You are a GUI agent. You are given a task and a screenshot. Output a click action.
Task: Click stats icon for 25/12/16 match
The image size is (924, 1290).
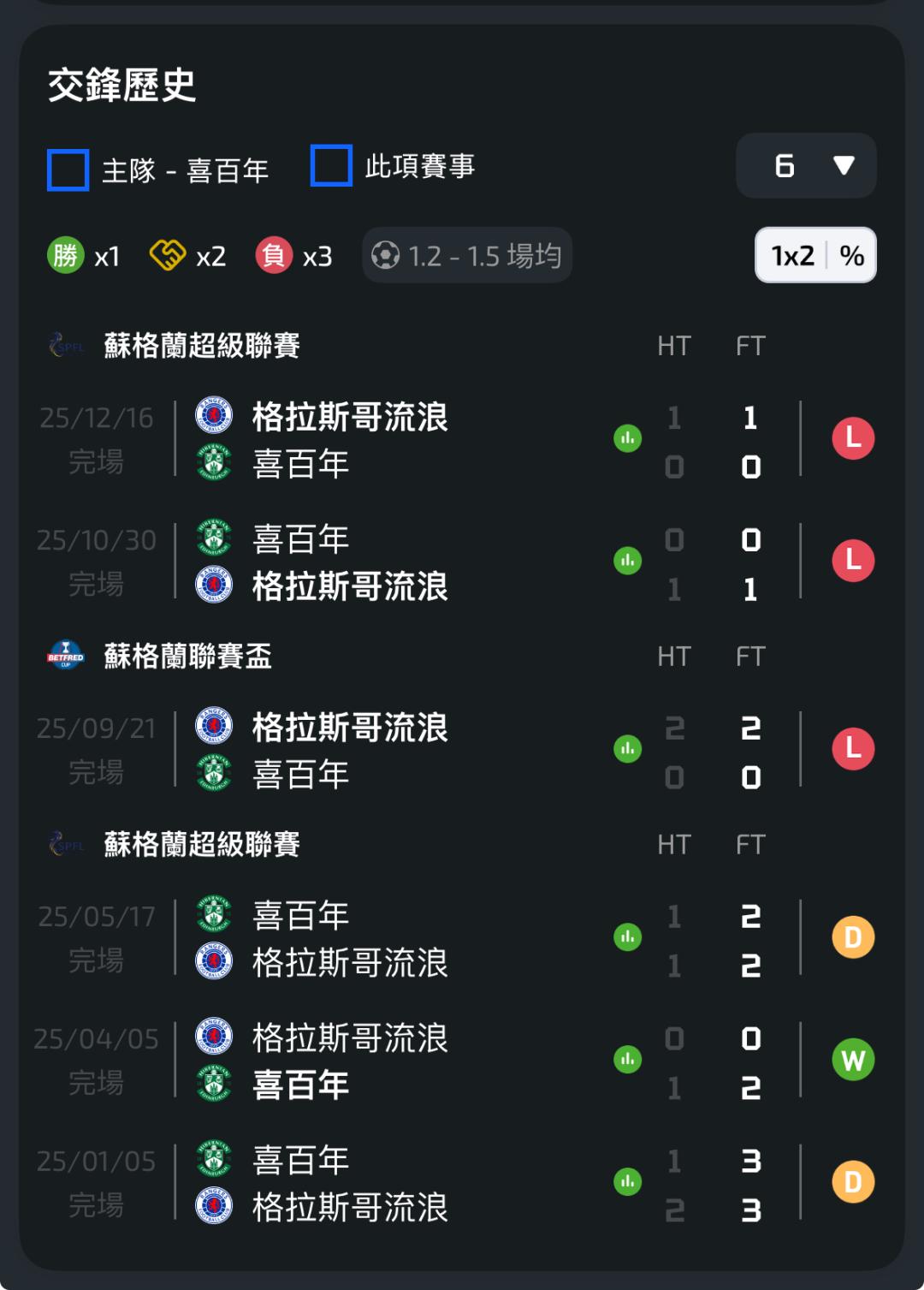pos(627,439)
